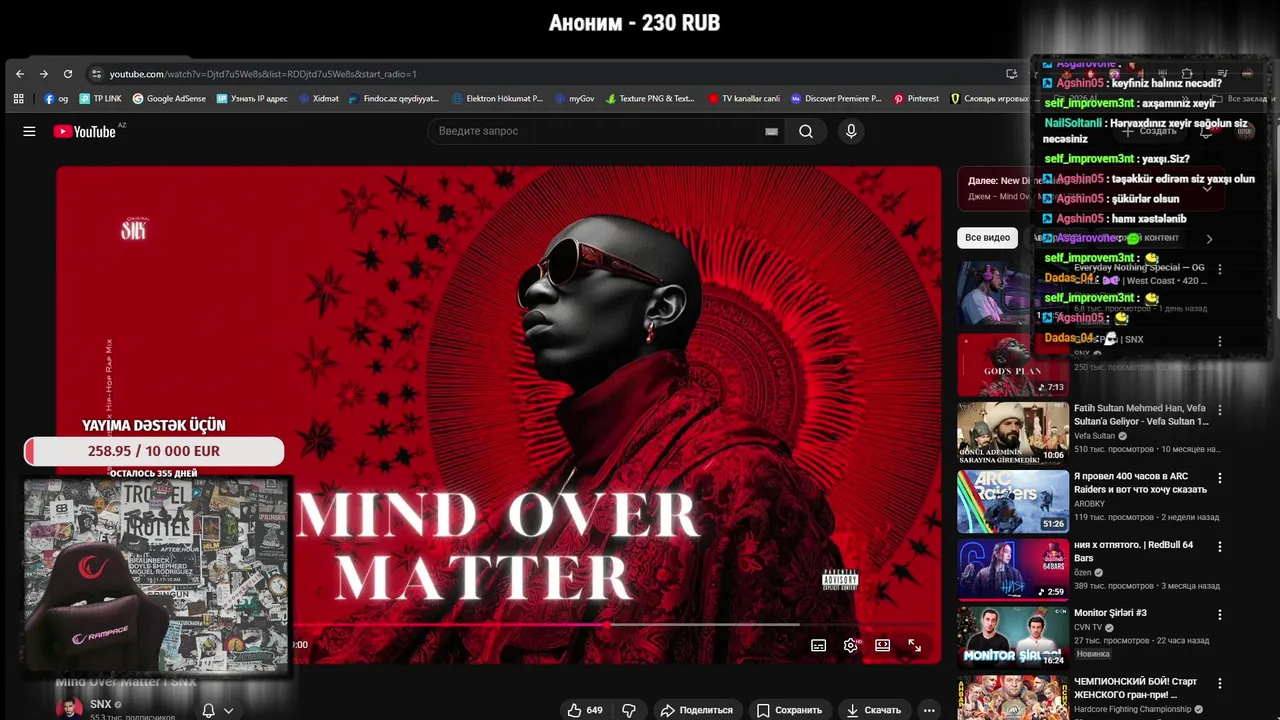This screenshot has width=1280, height=720.
Task: Open the ARC Raiders video thumbnail
Action: [1013, 501]
